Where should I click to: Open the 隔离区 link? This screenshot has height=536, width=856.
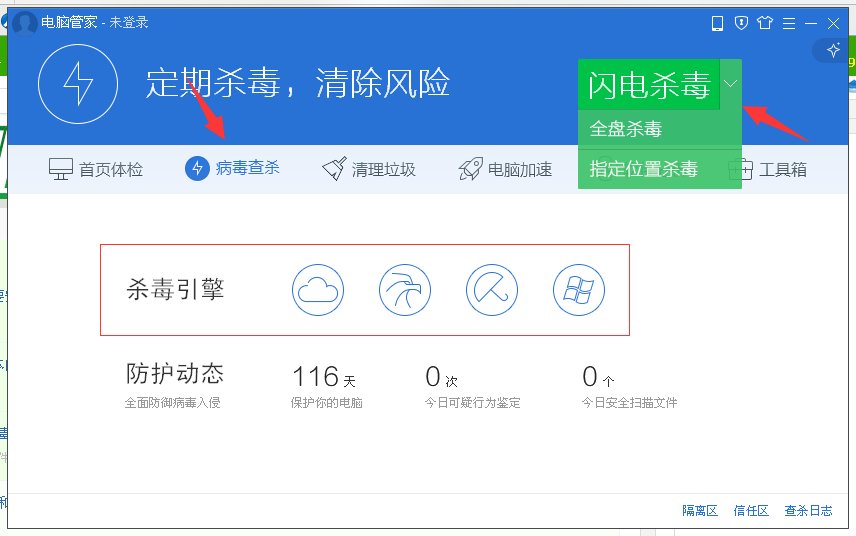tap(700, 511)
